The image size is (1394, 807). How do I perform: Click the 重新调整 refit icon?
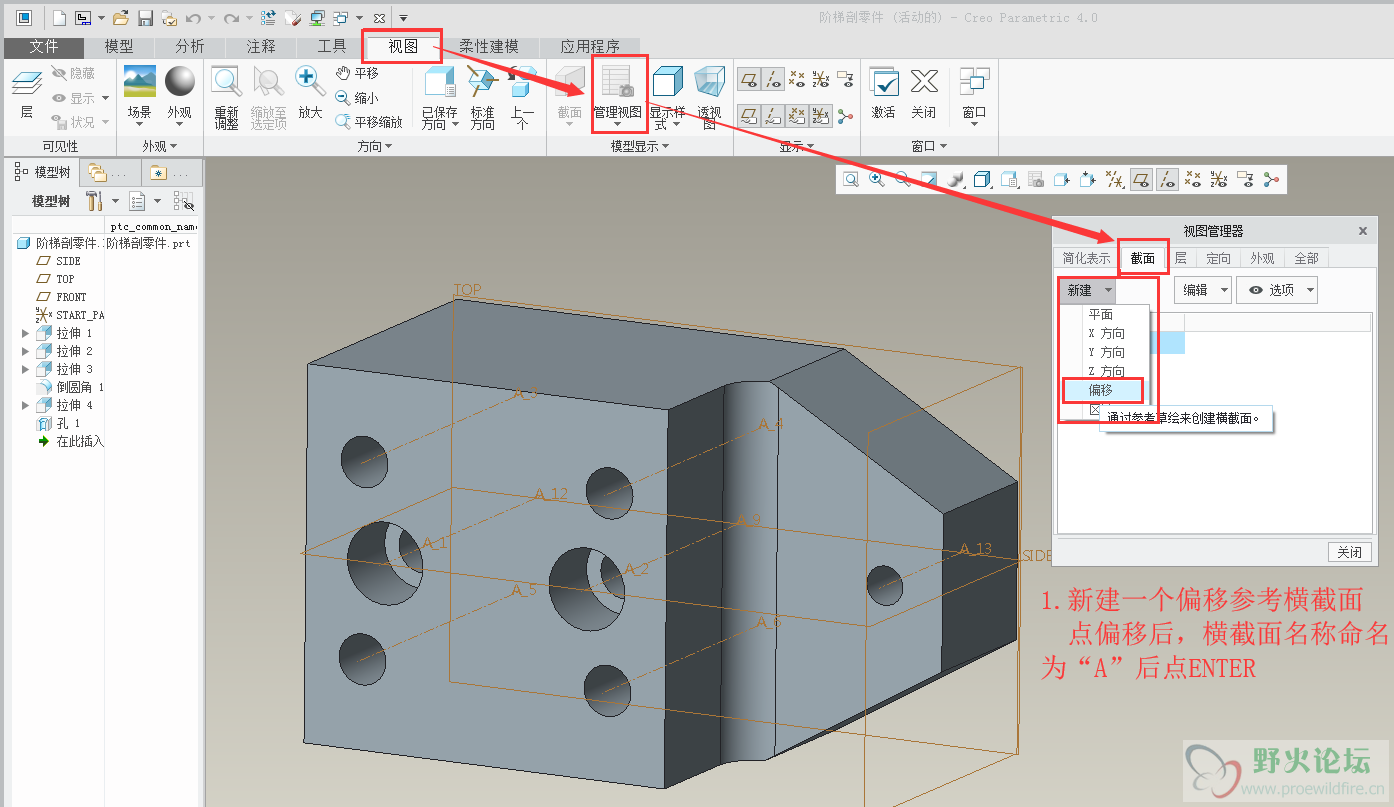(226, 84)
